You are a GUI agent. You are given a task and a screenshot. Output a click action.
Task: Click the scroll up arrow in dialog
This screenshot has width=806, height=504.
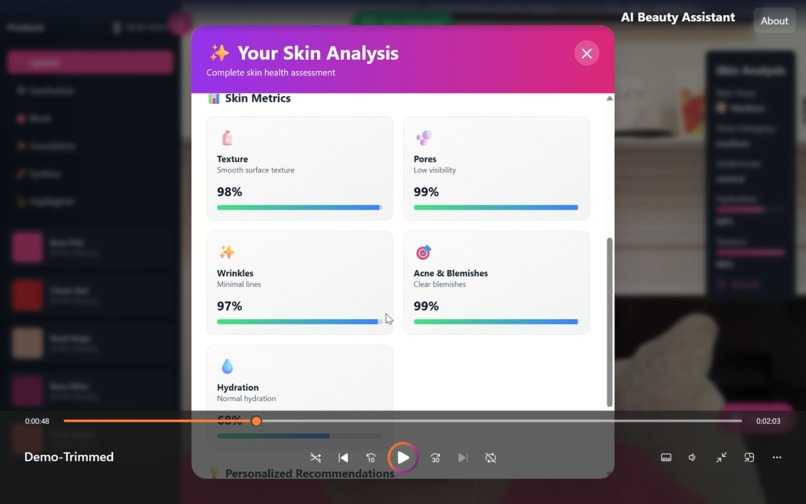(610, 98)
